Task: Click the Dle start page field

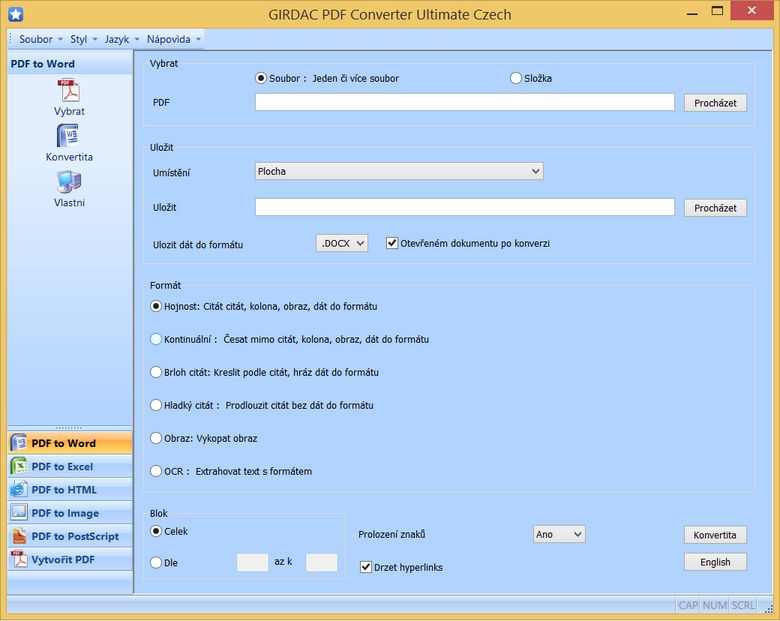Action: pyautogui.click(x=252, y=562)
